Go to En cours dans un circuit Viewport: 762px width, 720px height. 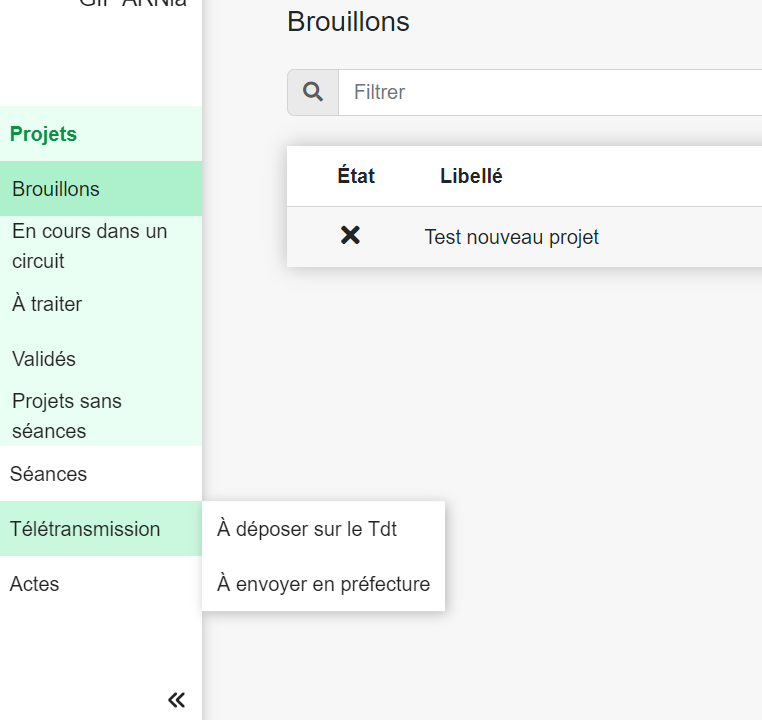89,246
